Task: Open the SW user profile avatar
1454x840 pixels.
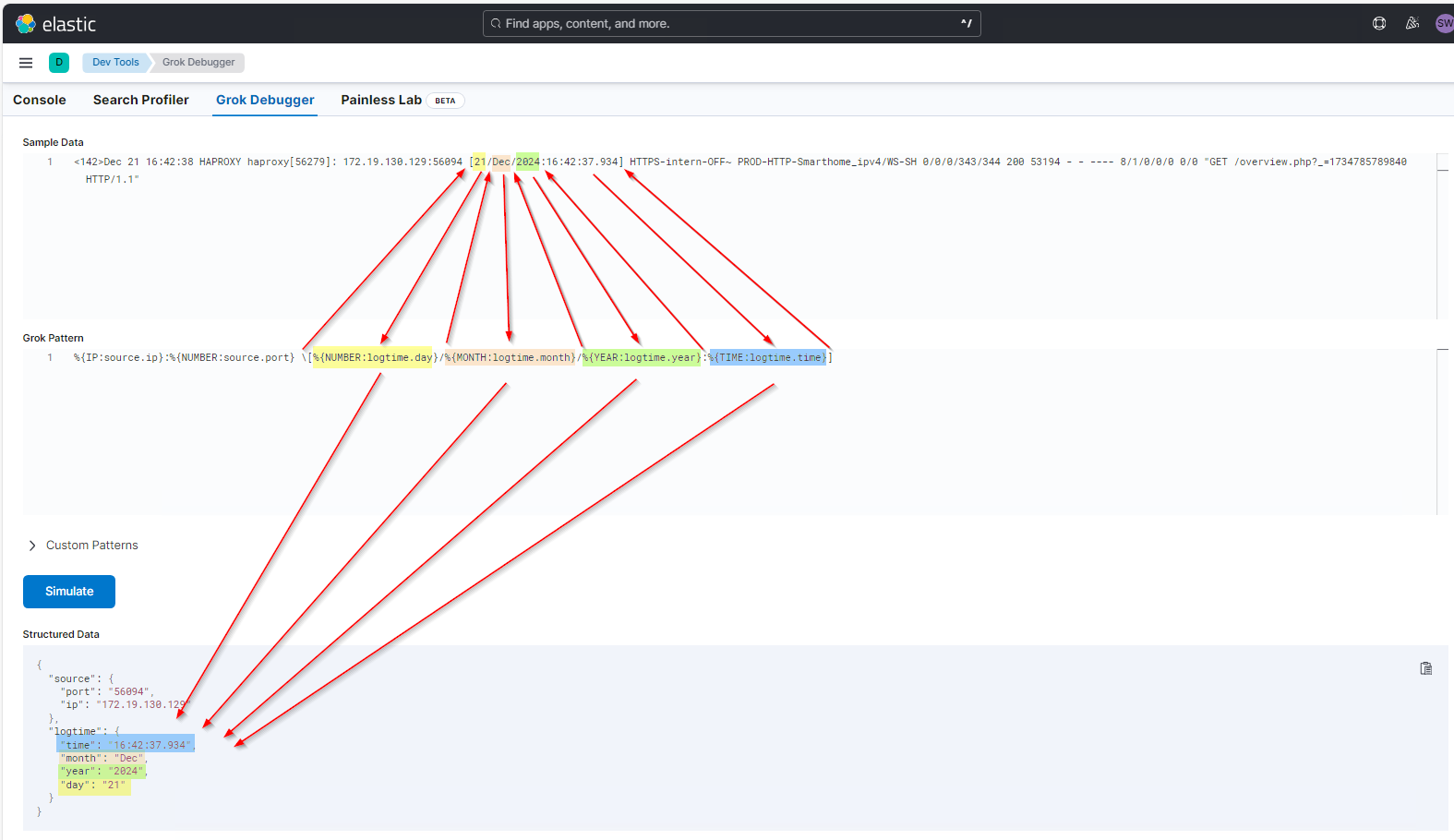Action: tap(1445, 24)
